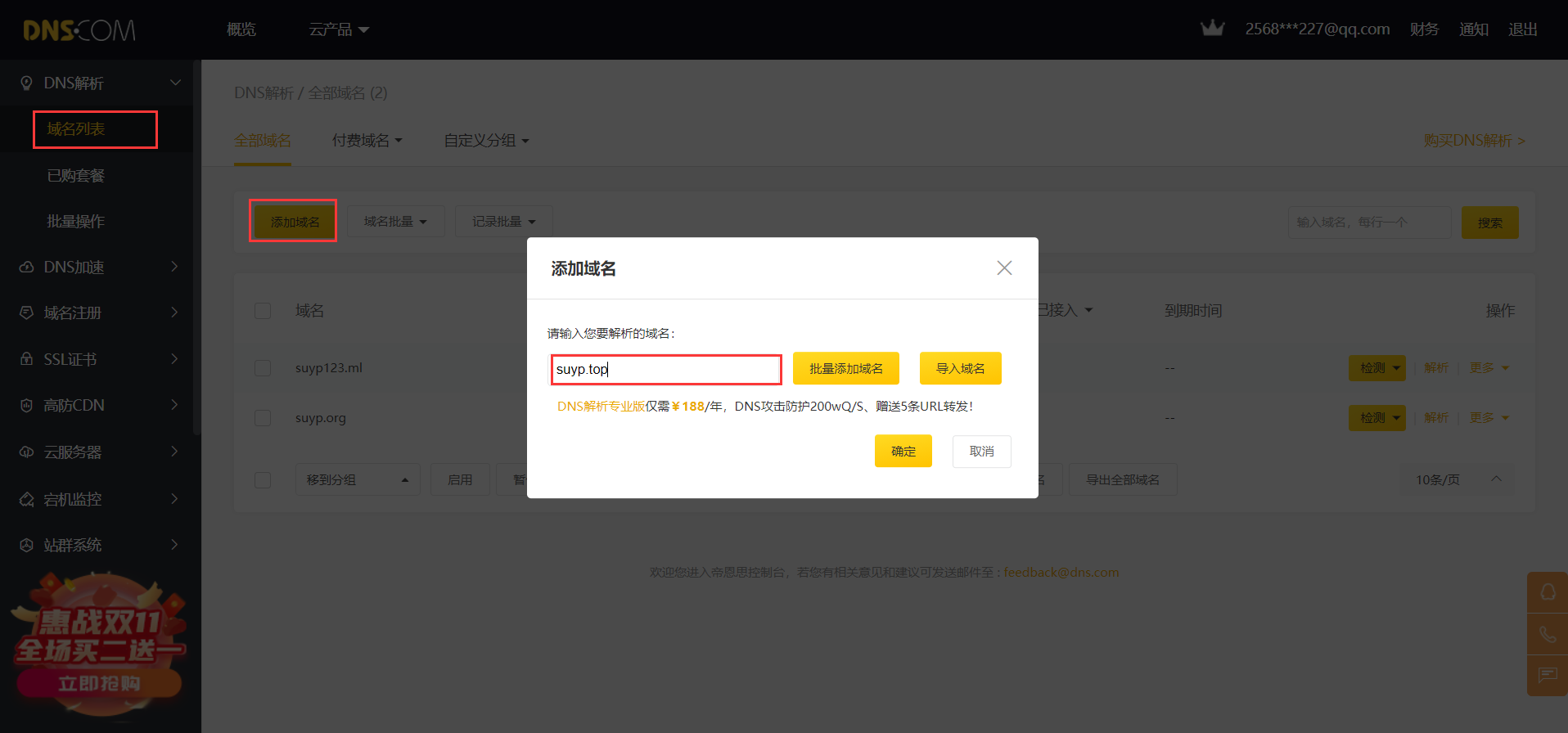The height and width of the screenshot is (733, 1568).
Task: Sort by the 到期时间 column header
Action: coord(1193,311)
